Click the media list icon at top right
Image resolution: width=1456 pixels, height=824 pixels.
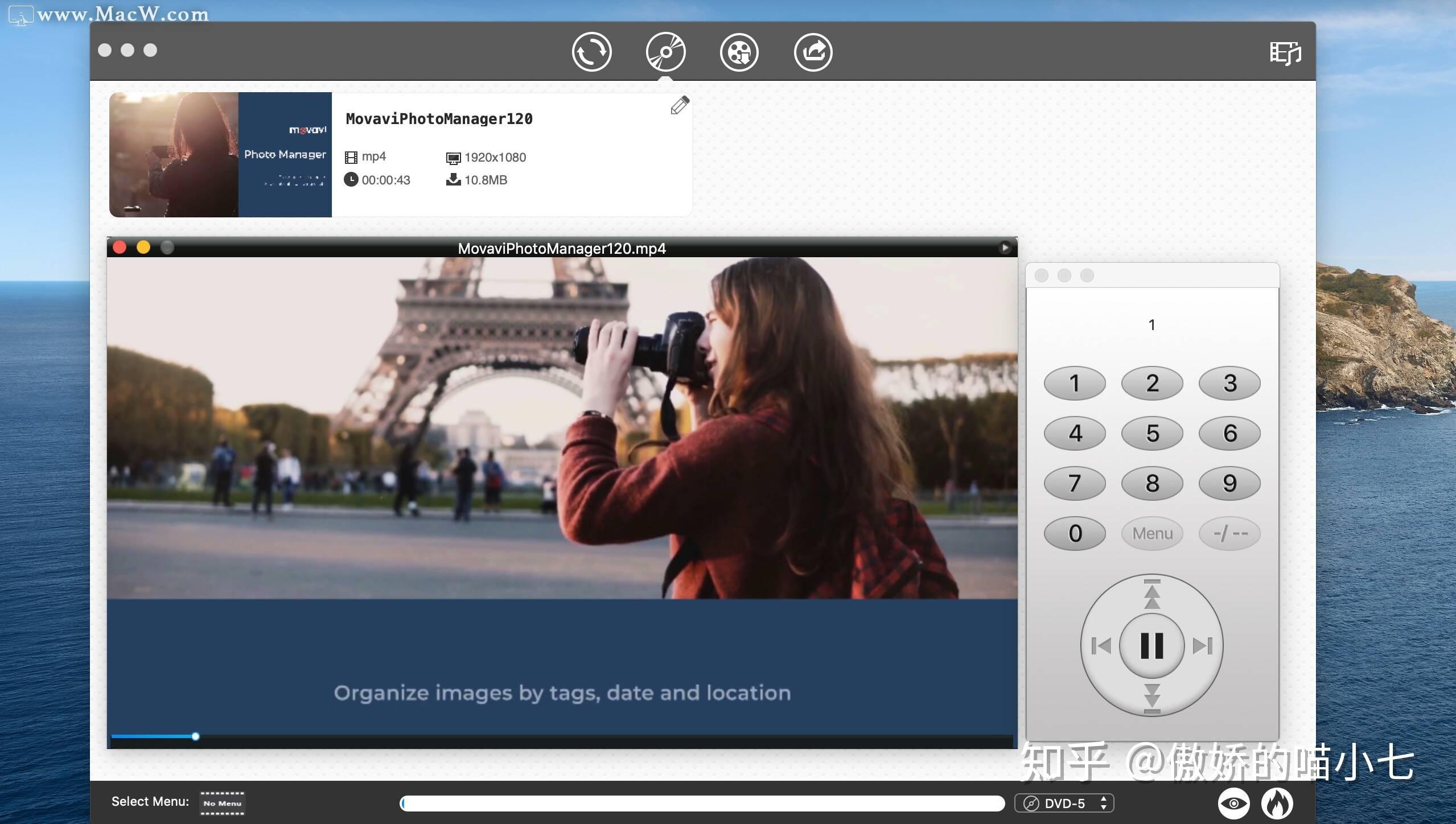tap(1285, 53)
